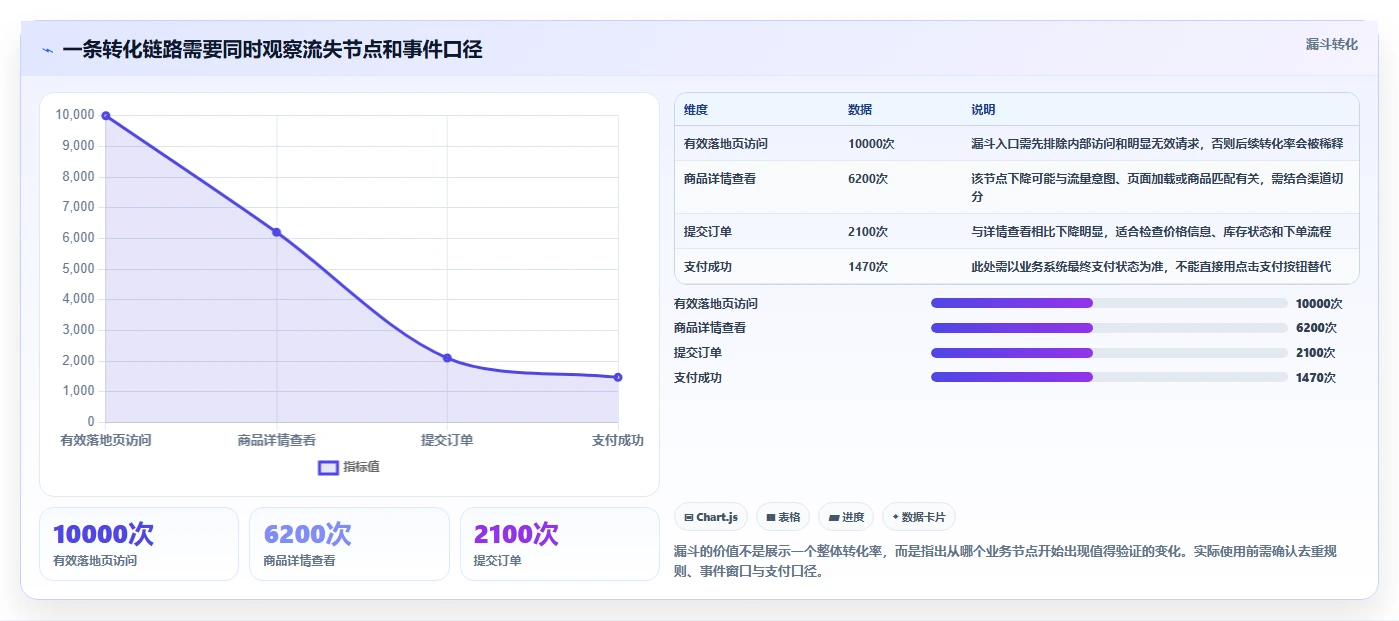Click the 5,000 y-axis label

(78, 269)
